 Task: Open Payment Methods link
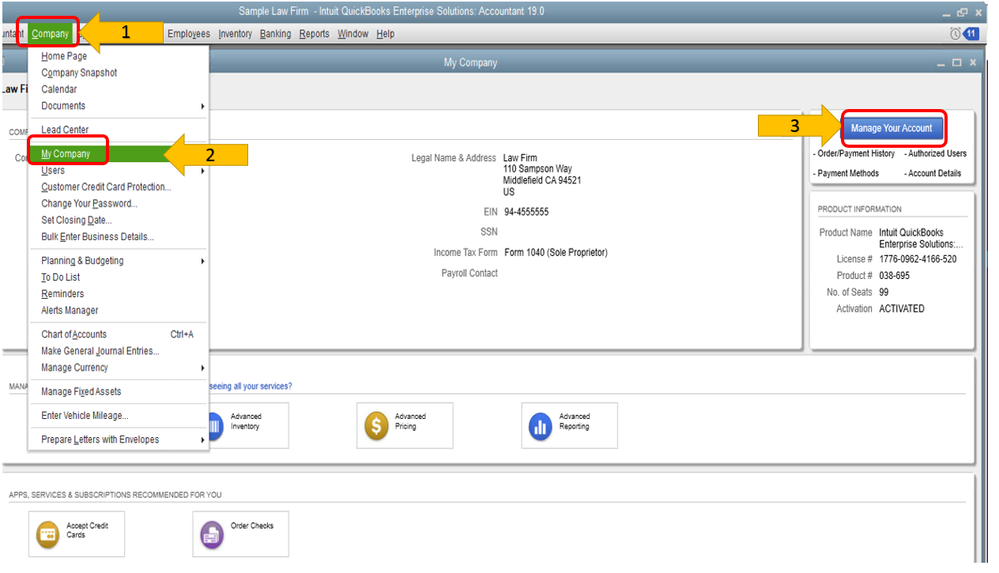click(x=846, y=173)
